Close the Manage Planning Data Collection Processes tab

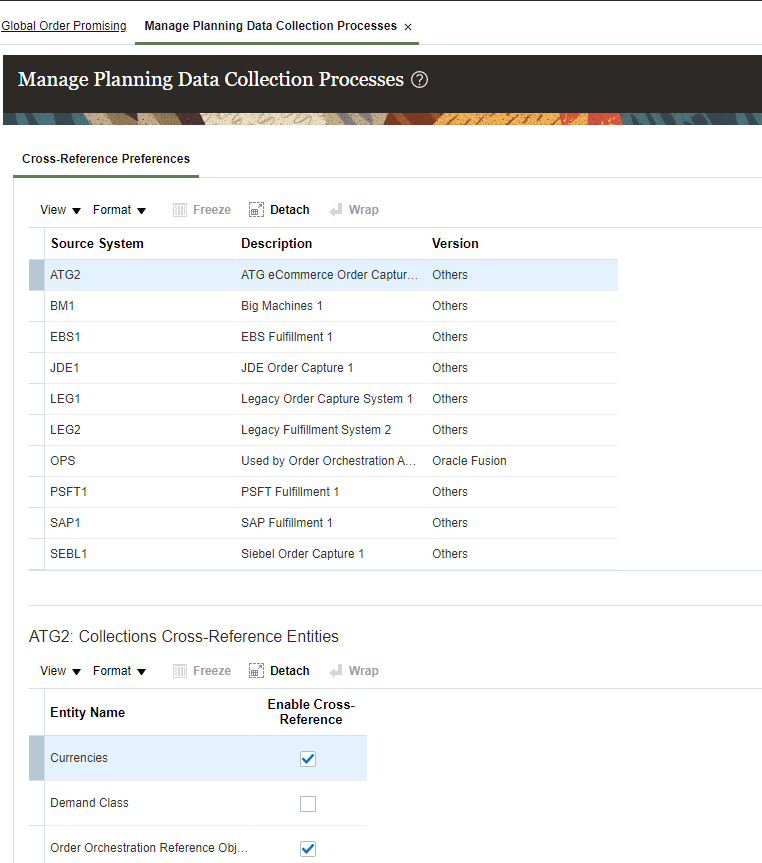point(408,27)
